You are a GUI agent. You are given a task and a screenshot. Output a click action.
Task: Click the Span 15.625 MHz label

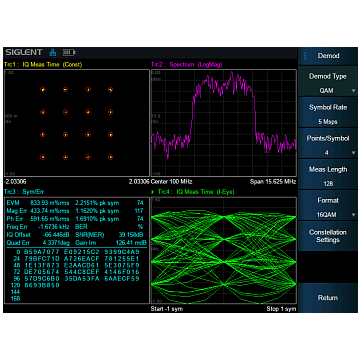coord(273,182)
